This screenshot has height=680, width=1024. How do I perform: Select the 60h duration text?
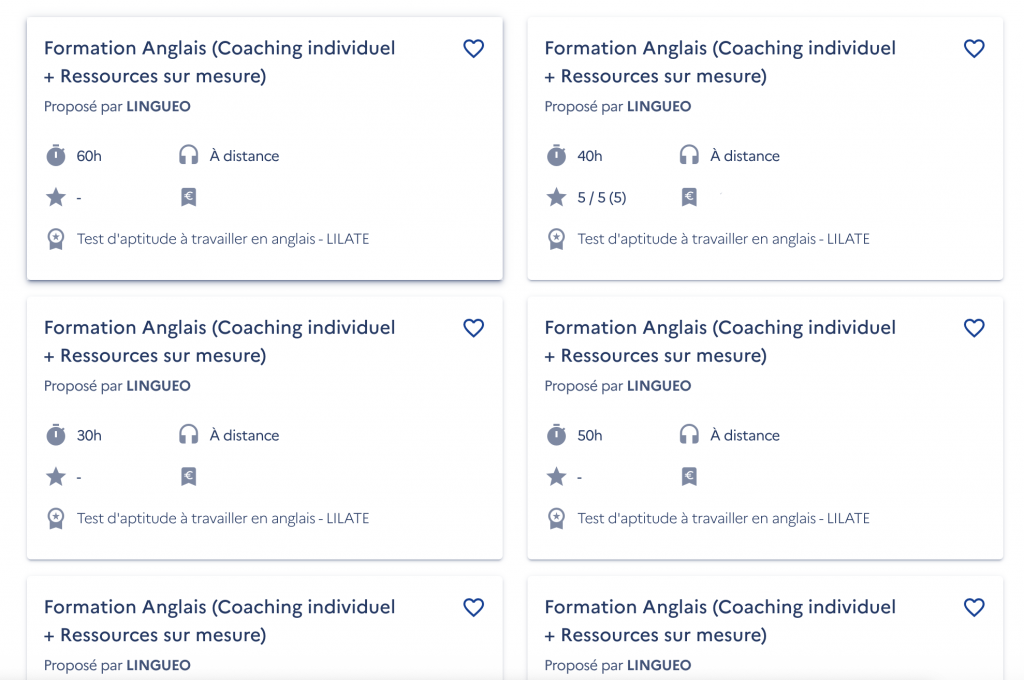coord(89,156)
